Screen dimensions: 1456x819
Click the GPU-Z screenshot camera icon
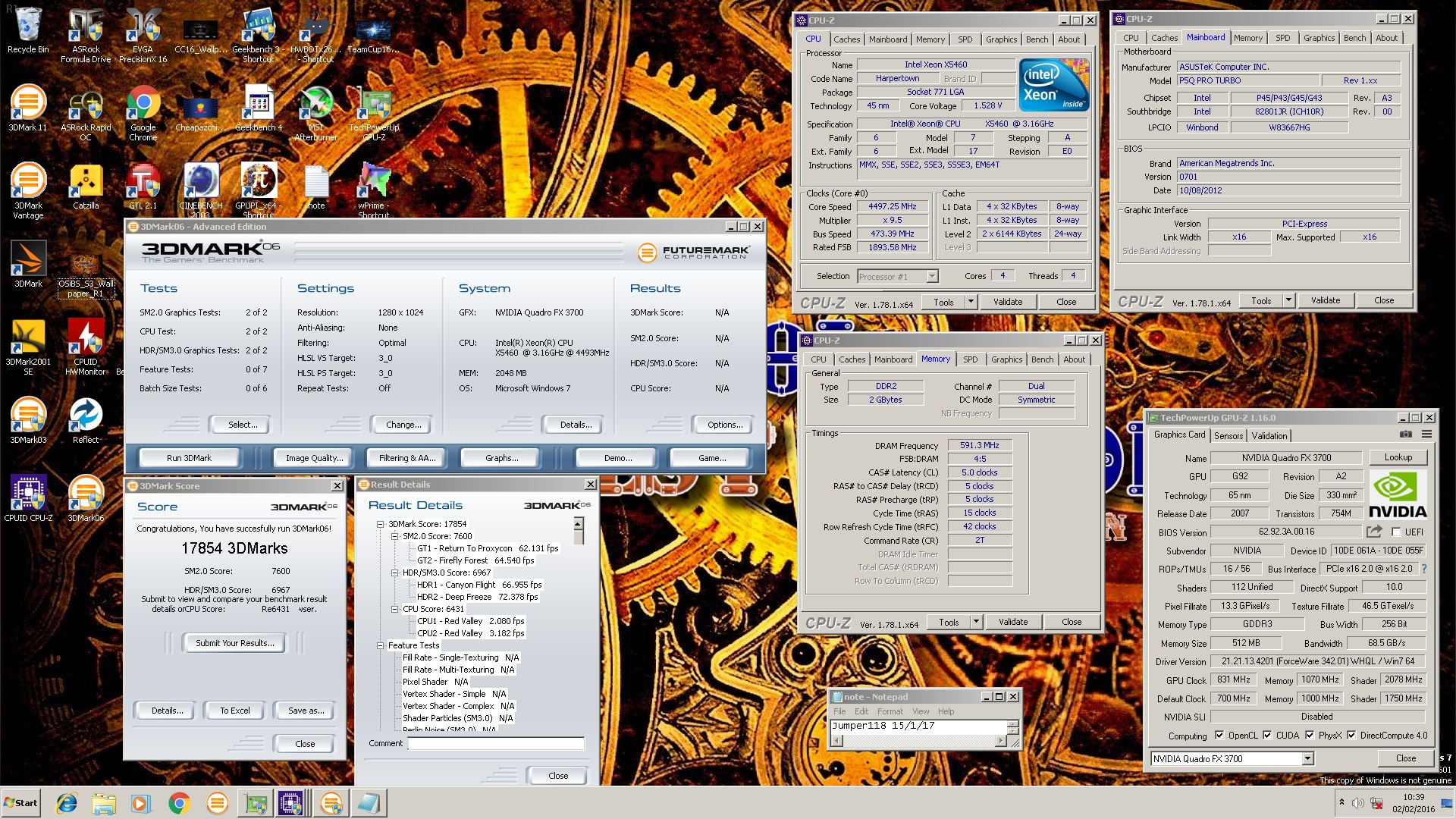[1405, 435]
